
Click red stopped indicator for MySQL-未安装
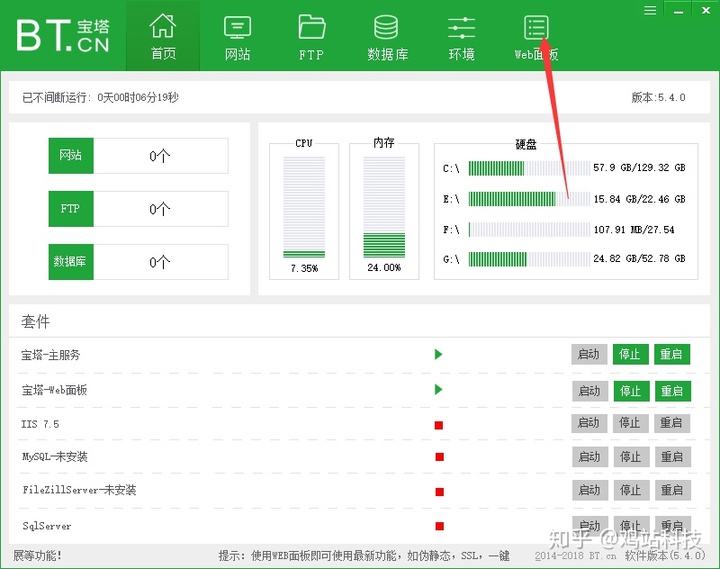coord(439,457)
